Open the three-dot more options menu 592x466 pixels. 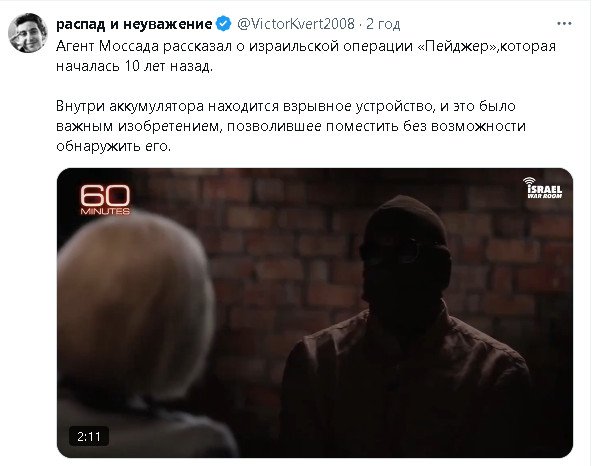[x=564, y=24]
